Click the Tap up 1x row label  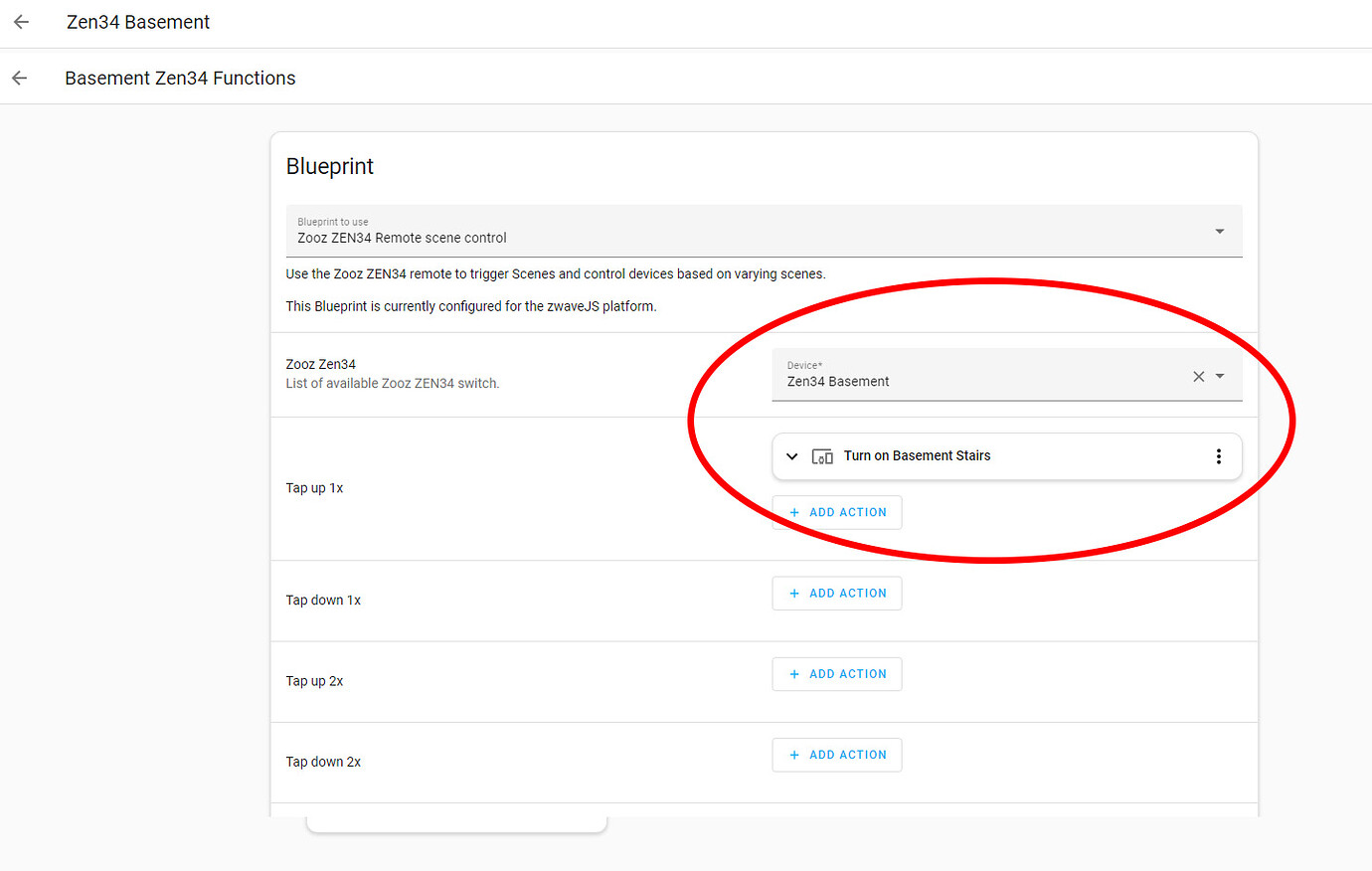[314, 487]
